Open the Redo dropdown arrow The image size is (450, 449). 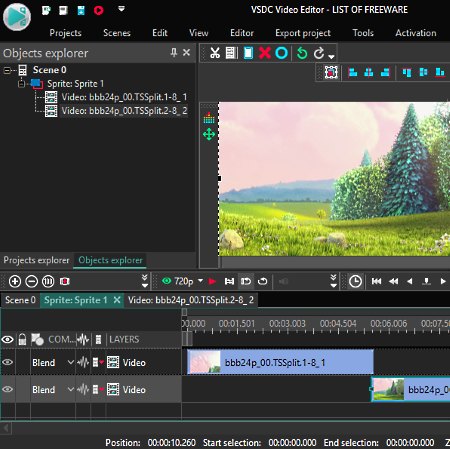(x=331, y=56)
